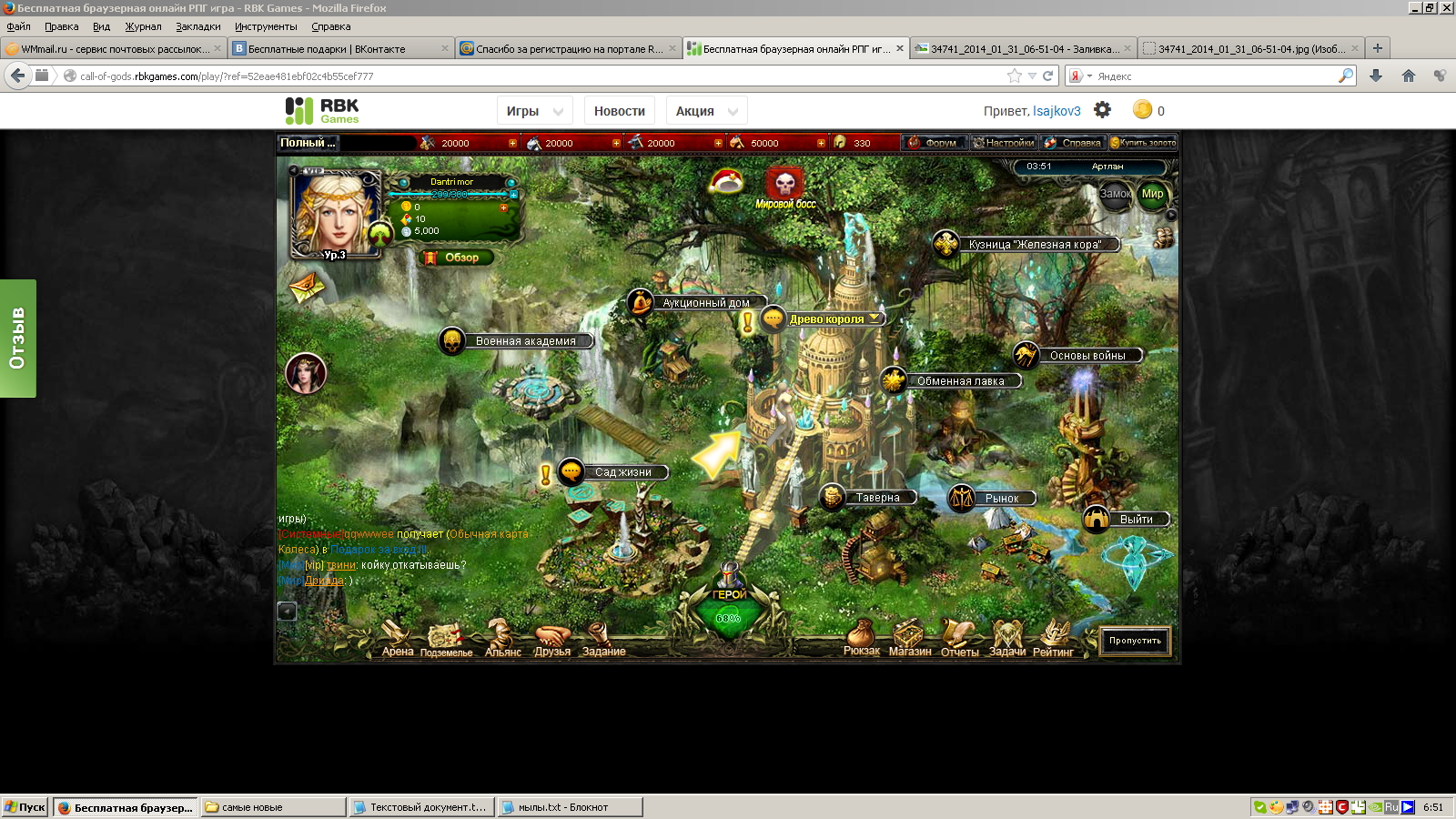Click the Пропустить button
This screenshot has height=819, width=1456.
(x=1135, y=641)
